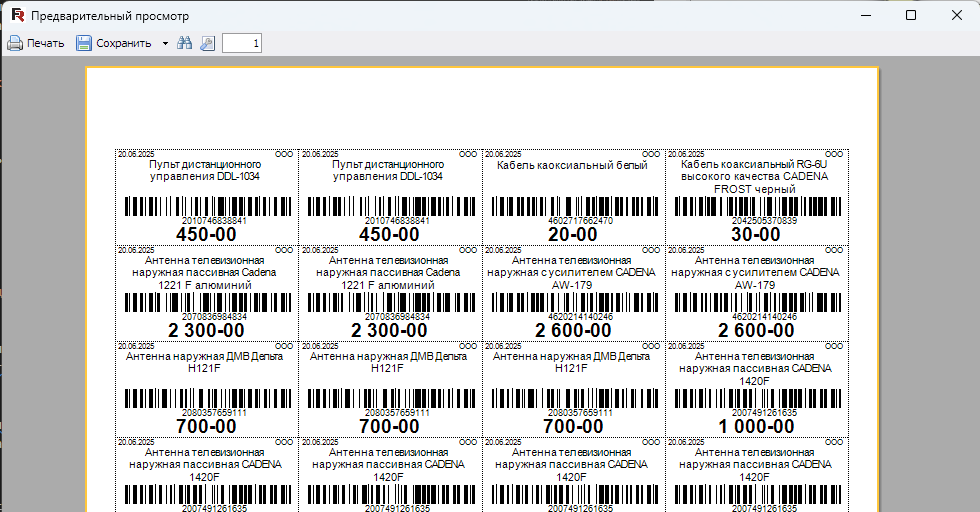980x512 pixels.
Task: Click the FastReport logo in title bar
Action: point(18,16)
